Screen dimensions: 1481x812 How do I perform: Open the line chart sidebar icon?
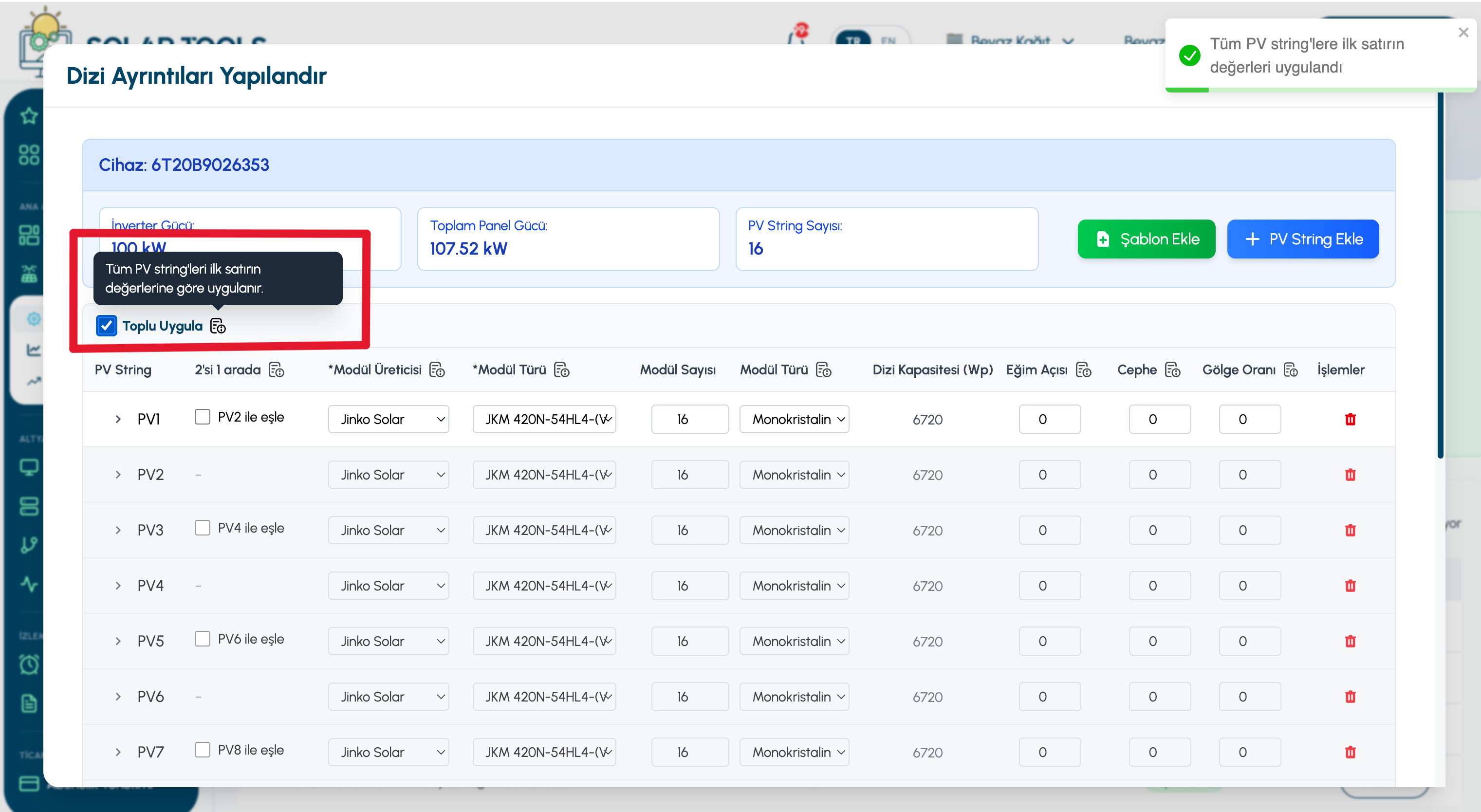33,350
